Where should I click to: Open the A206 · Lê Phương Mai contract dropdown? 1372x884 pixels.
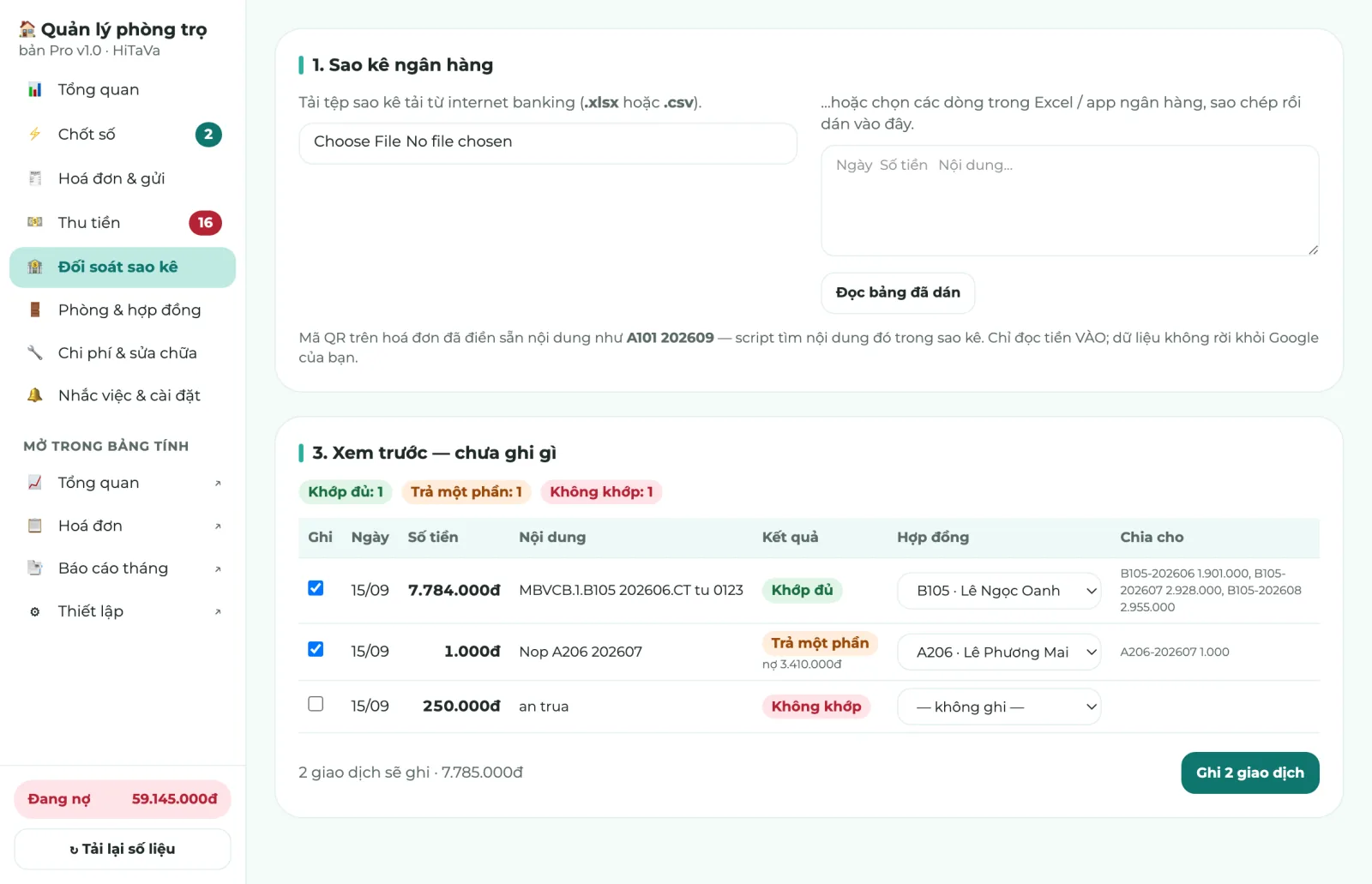point(999,652)
